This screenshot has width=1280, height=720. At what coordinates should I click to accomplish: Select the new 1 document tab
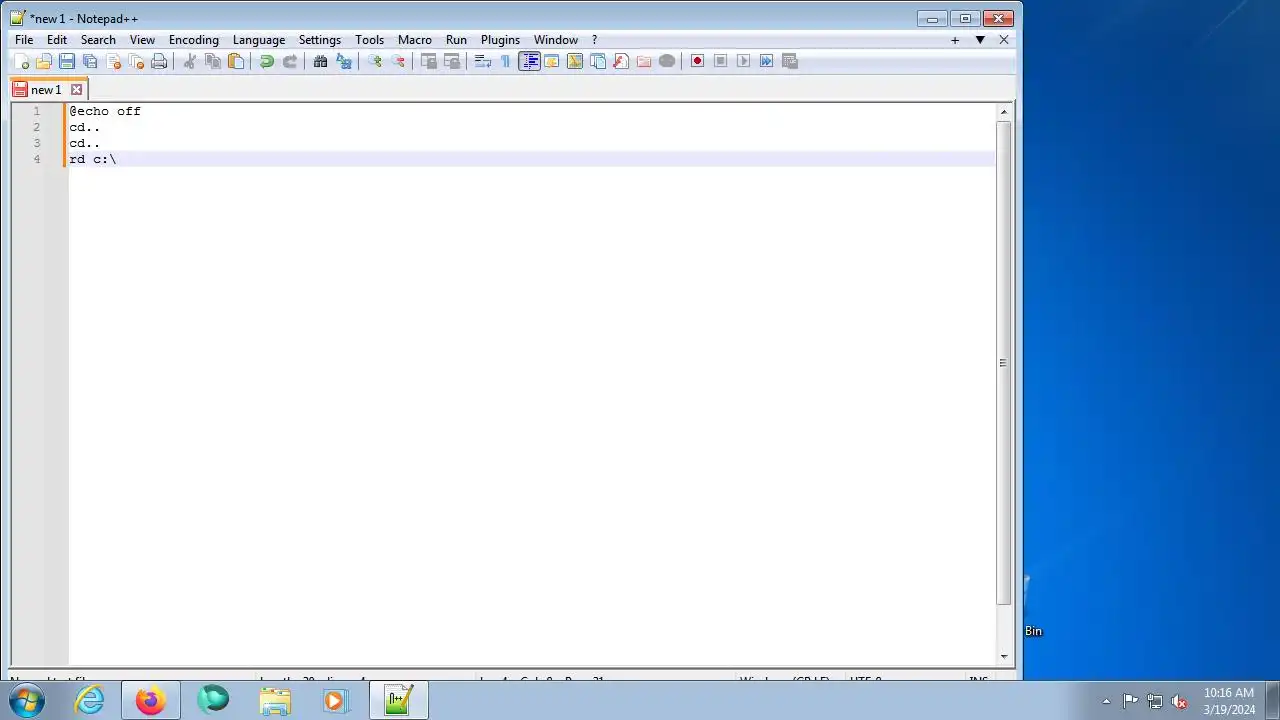click(x=48, y=89)
